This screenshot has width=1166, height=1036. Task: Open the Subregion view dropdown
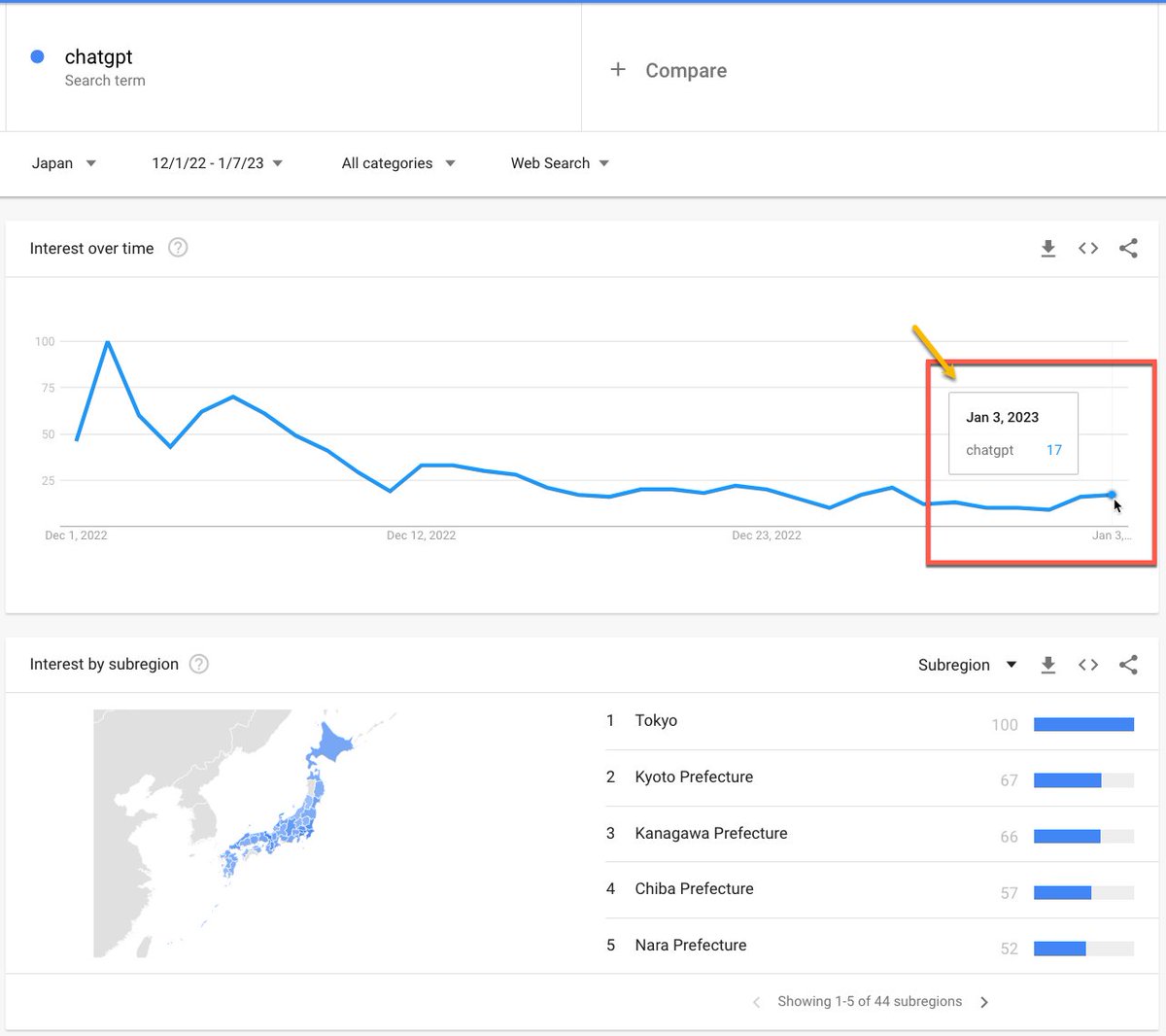click(968, 665)
